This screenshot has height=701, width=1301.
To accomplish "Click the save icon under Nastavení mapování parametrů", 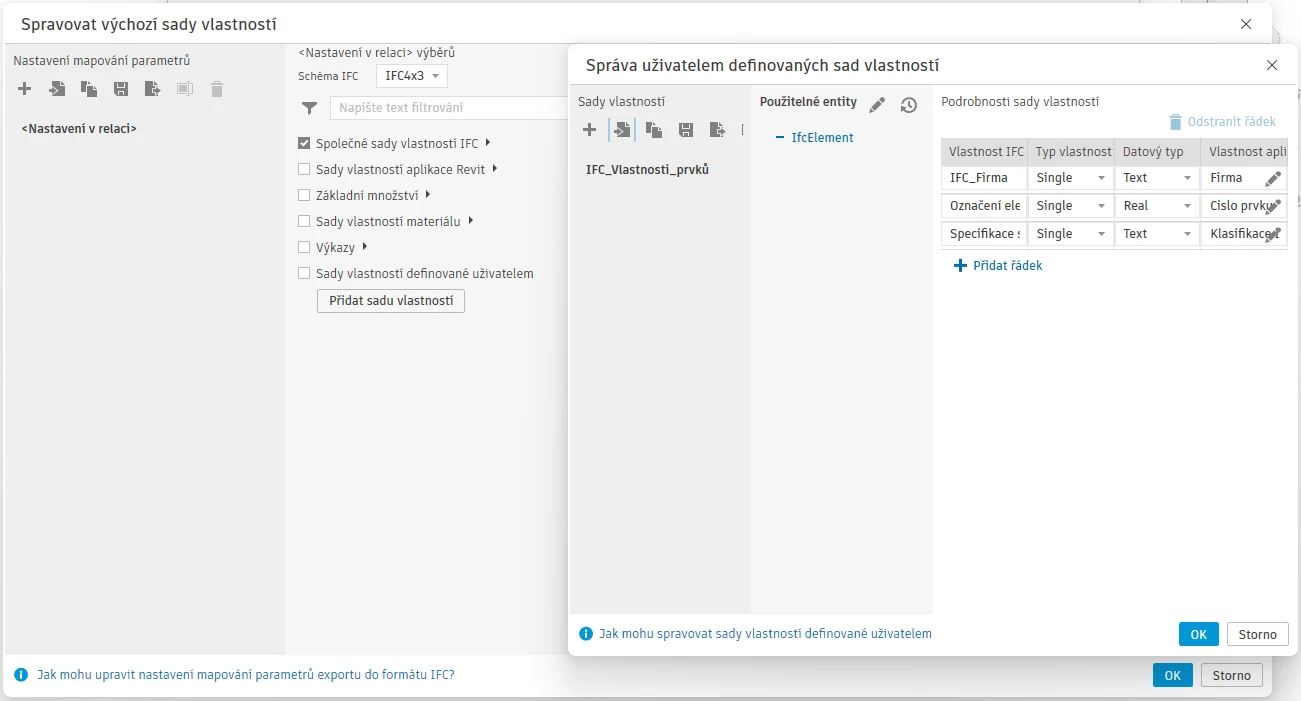I will (121, 89).
